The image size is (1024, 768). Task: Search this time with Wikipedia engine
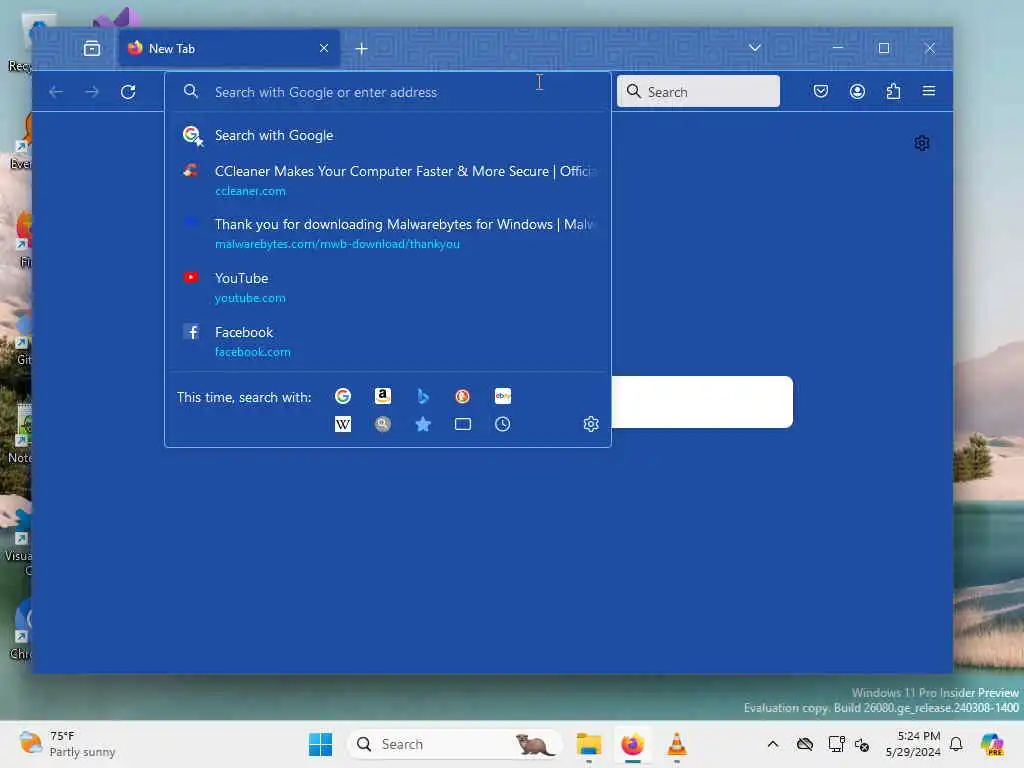point(343,424)
